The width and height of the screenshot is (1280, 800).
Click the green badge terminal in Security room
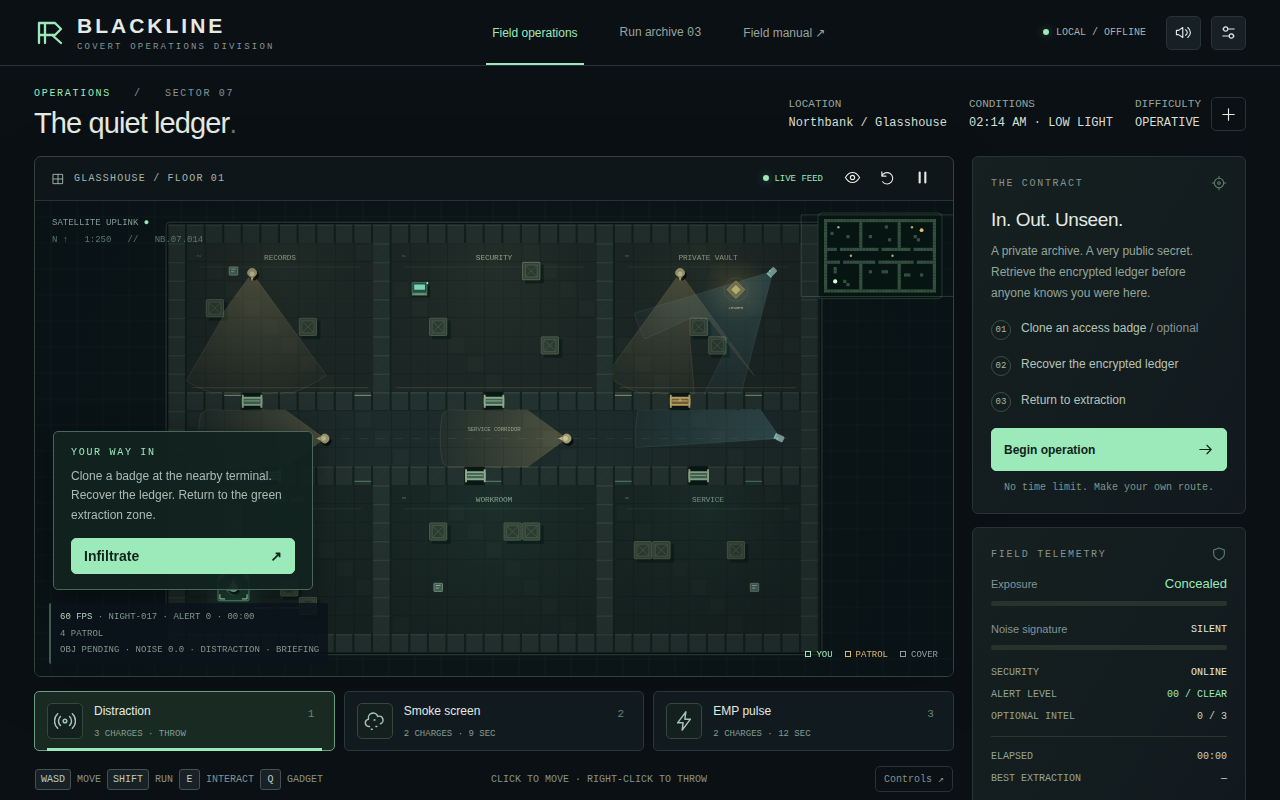point(420,288)
